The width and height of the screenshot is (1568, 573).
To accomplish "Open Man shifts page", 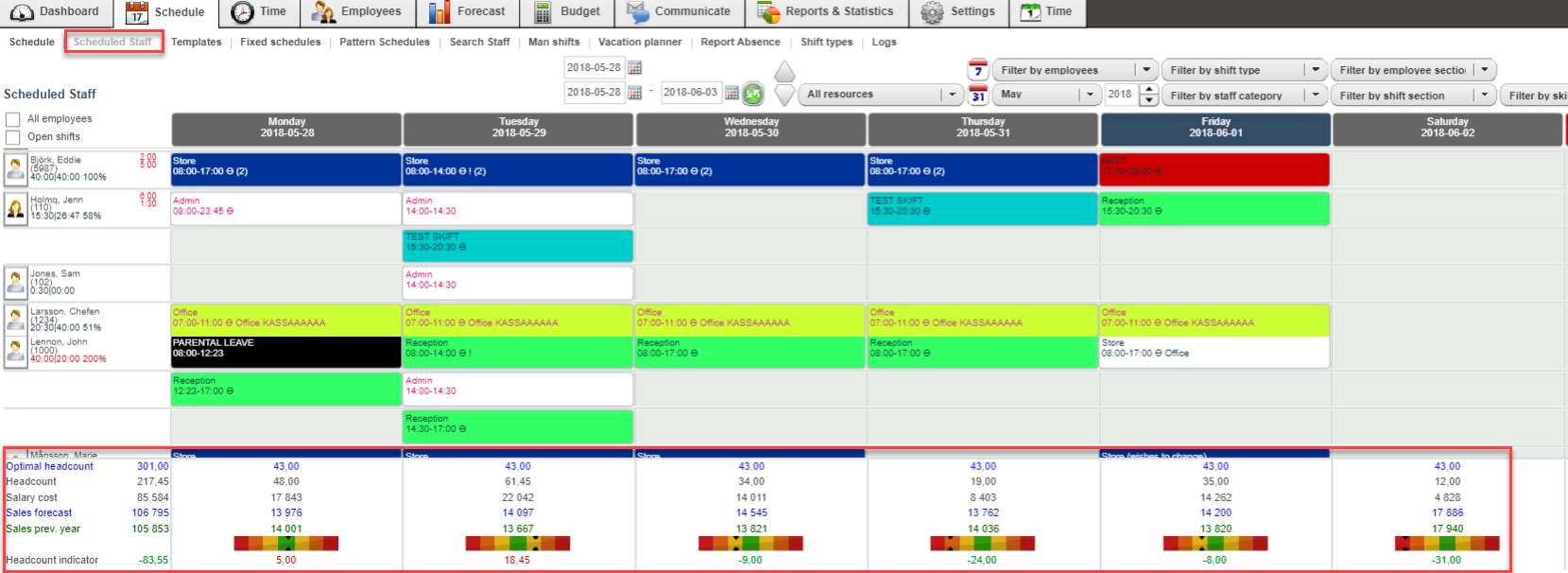I will coord(554,42).
